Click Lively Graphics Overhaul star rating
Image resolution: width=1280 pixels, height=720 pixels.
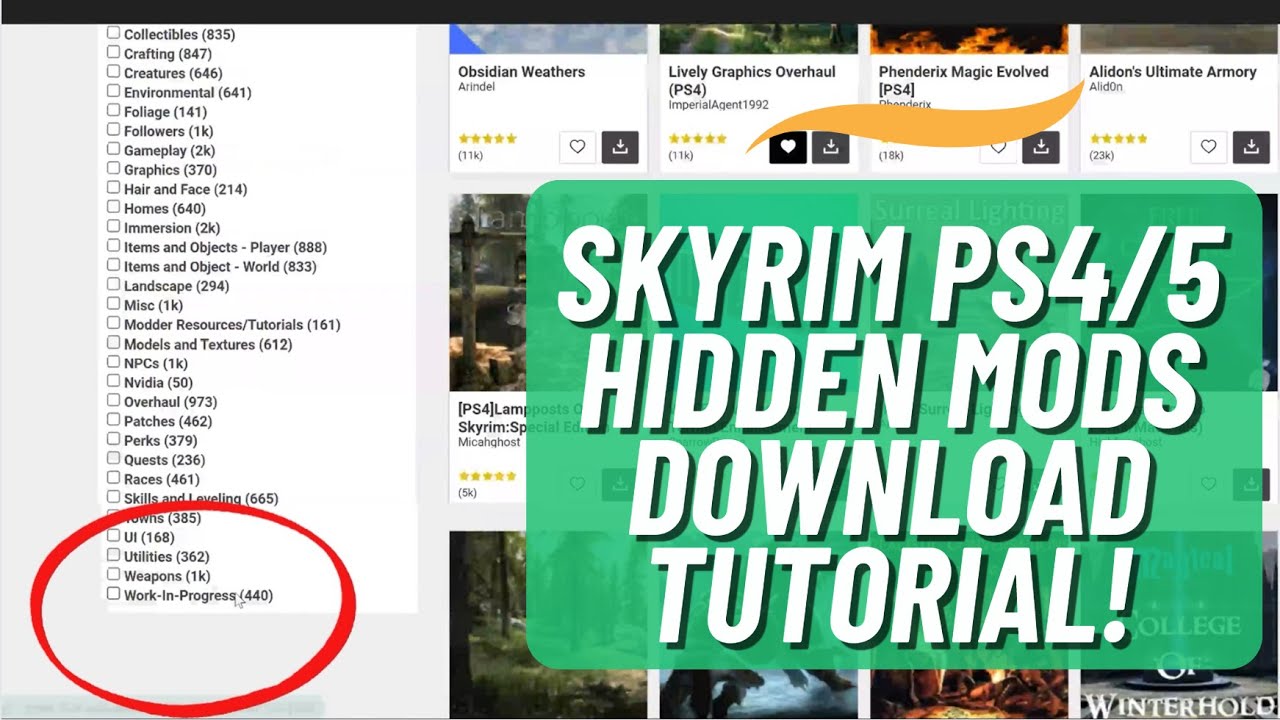[x=698, y=139]
